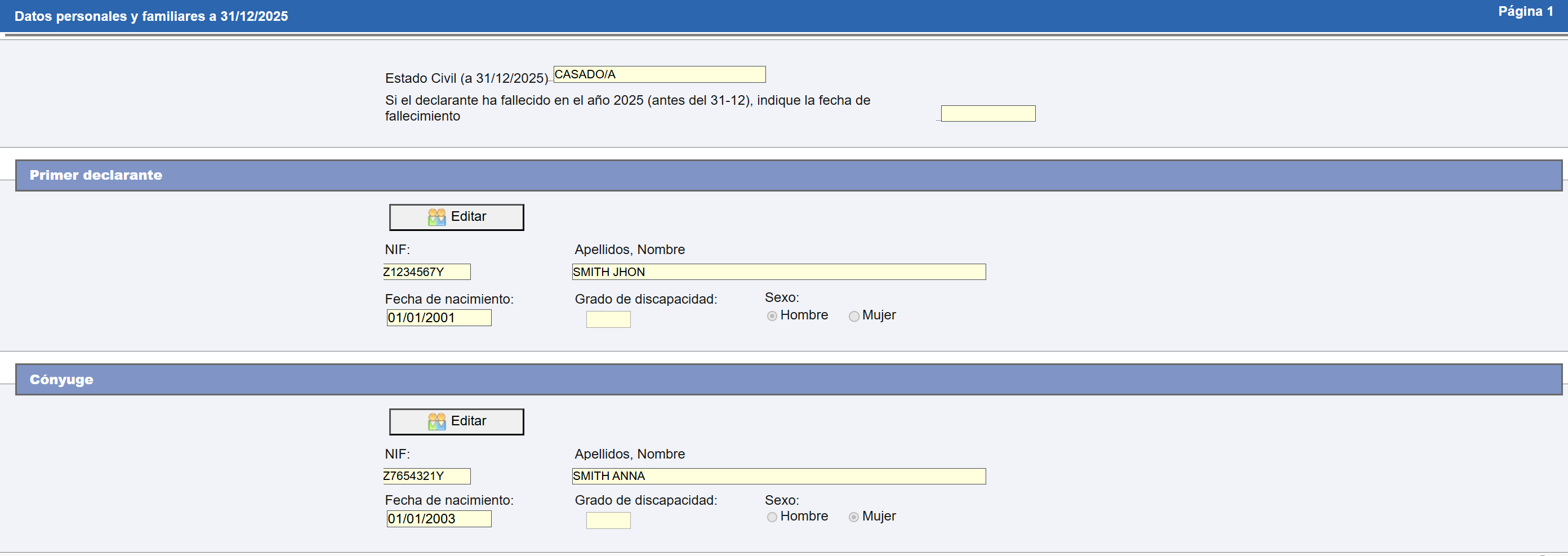Image resolution: width=1568 pixels, height=556 pixels.
Task: Click birth date field 01/01/2001
Action: coord(439,317)
